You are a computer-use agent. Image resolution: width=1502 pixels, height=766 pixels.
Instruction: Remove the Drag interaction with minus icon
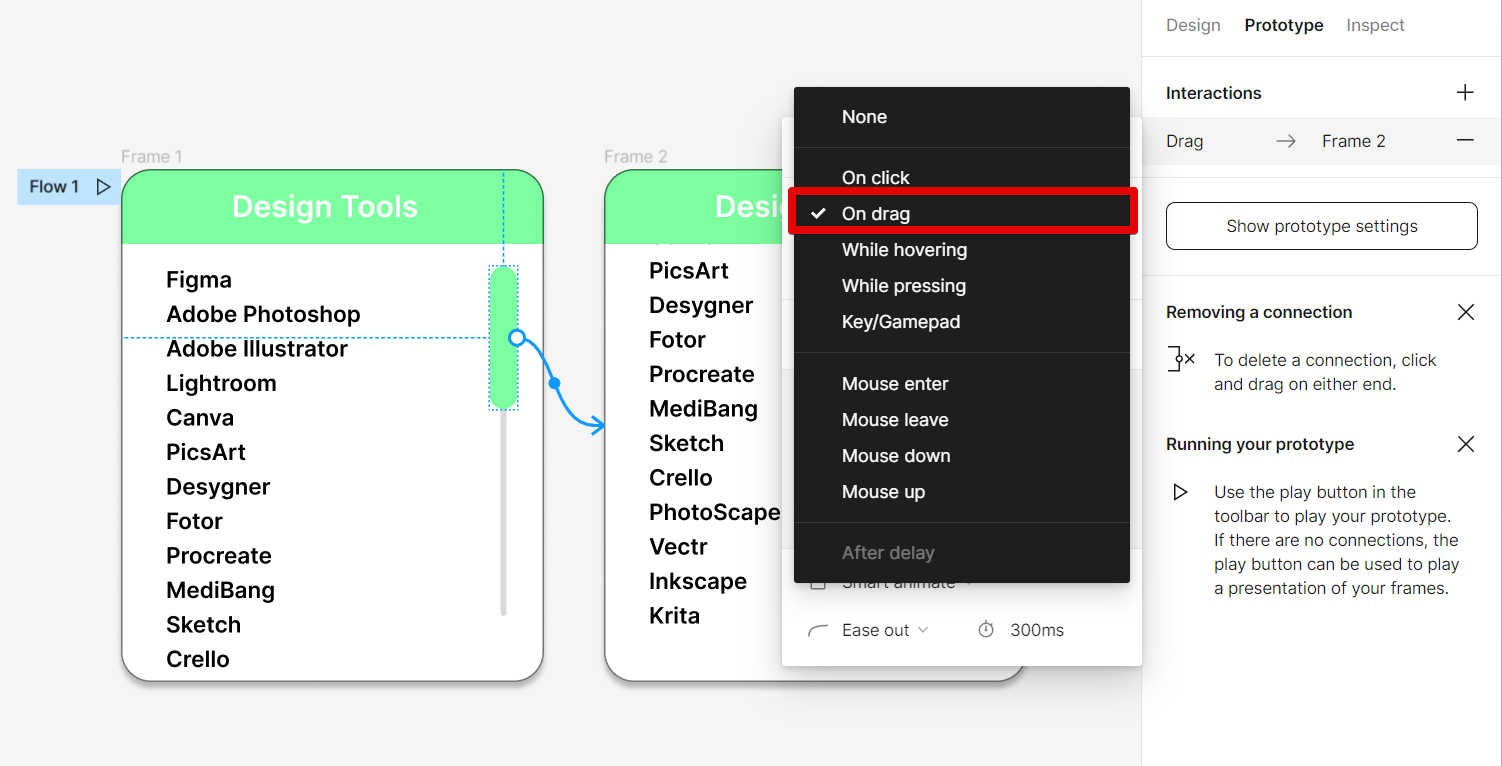click(x=1465, y=141)
